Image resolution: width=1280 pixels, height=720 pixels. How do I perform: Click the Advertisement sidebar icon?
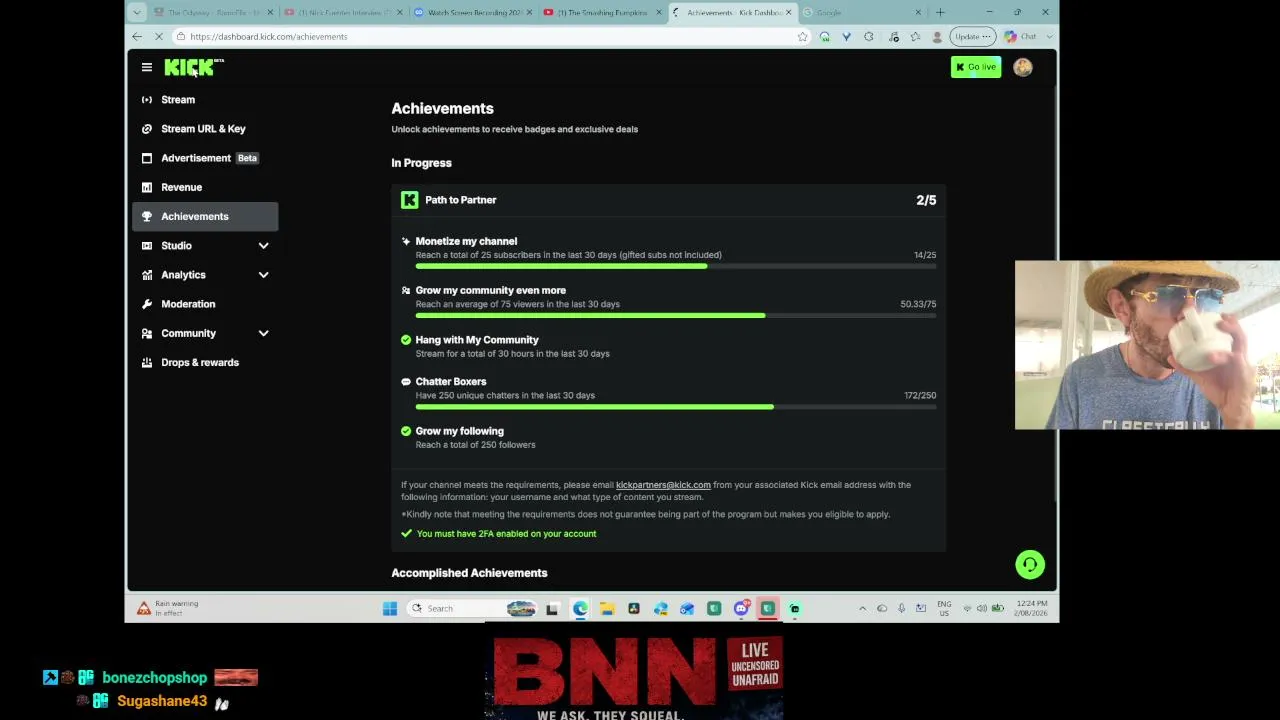pos(147,158)
